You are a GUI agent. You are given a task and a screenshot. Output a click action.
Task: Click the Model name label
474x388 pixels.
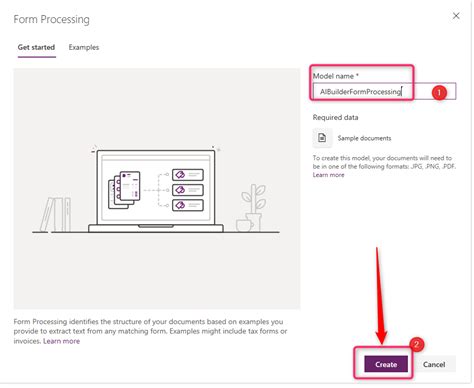click(x=336, y=76)
